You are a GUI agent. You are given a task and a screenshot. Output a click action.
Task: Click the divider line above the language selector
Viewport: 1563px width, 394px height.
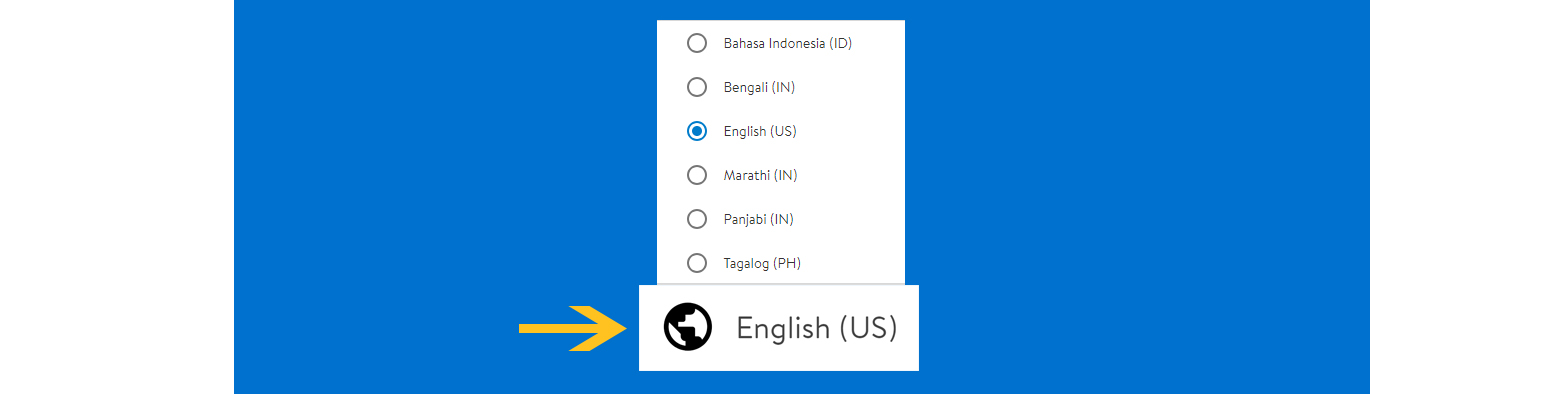coord(781,284)
